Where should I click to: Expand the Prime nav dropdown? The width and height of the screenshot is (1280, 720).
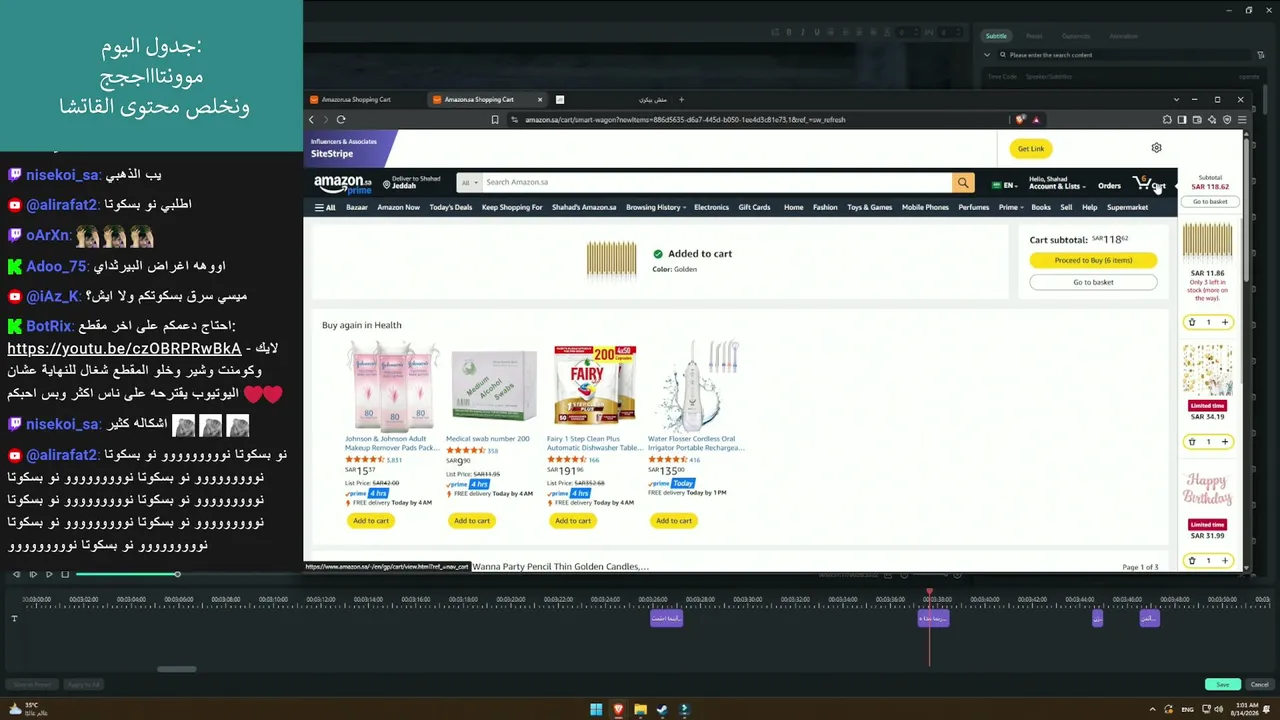click(1010, 207)
